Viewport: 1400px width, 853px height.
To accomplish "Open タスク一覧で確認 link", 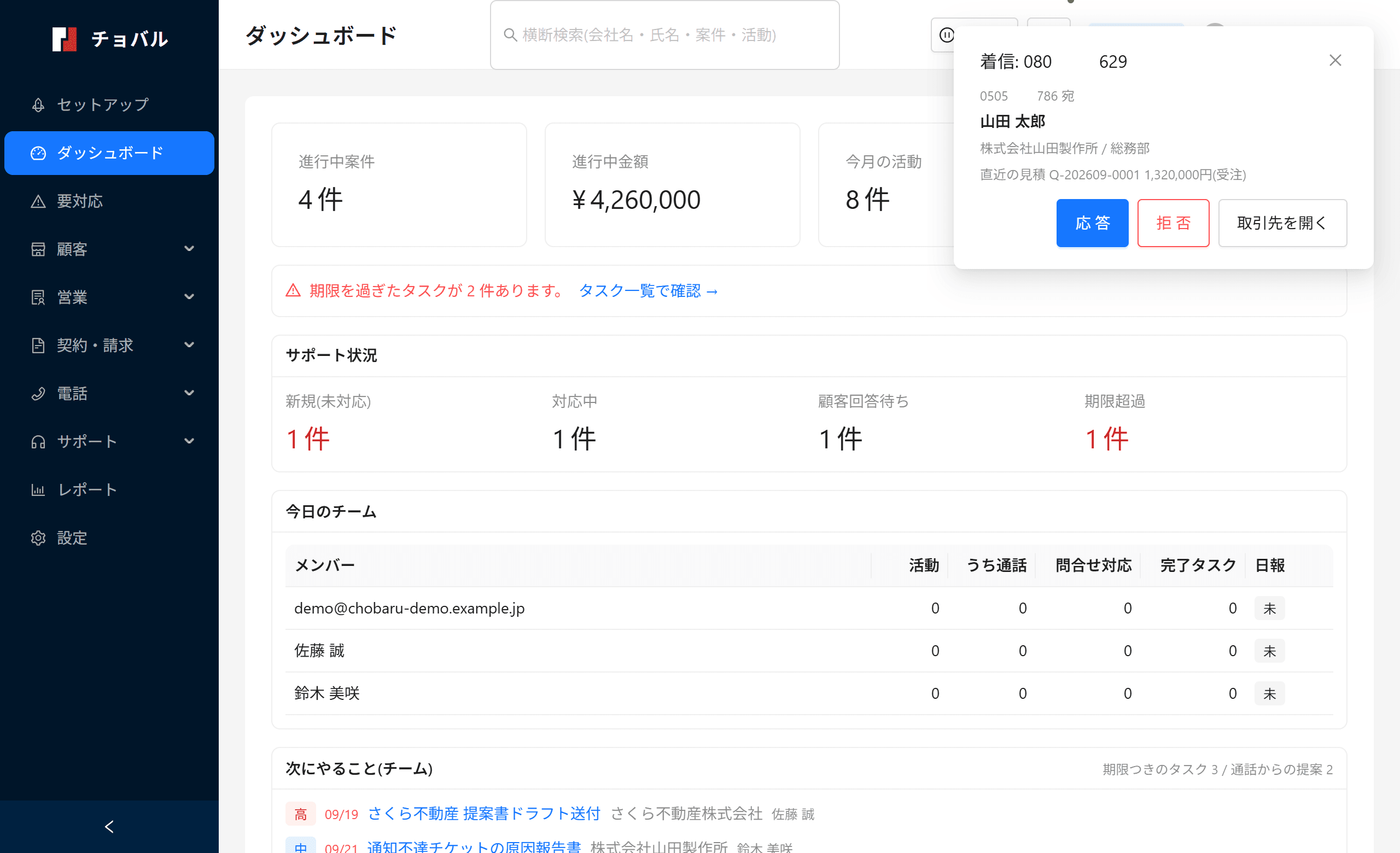I will pyautogui.click(x=648, y=291).
